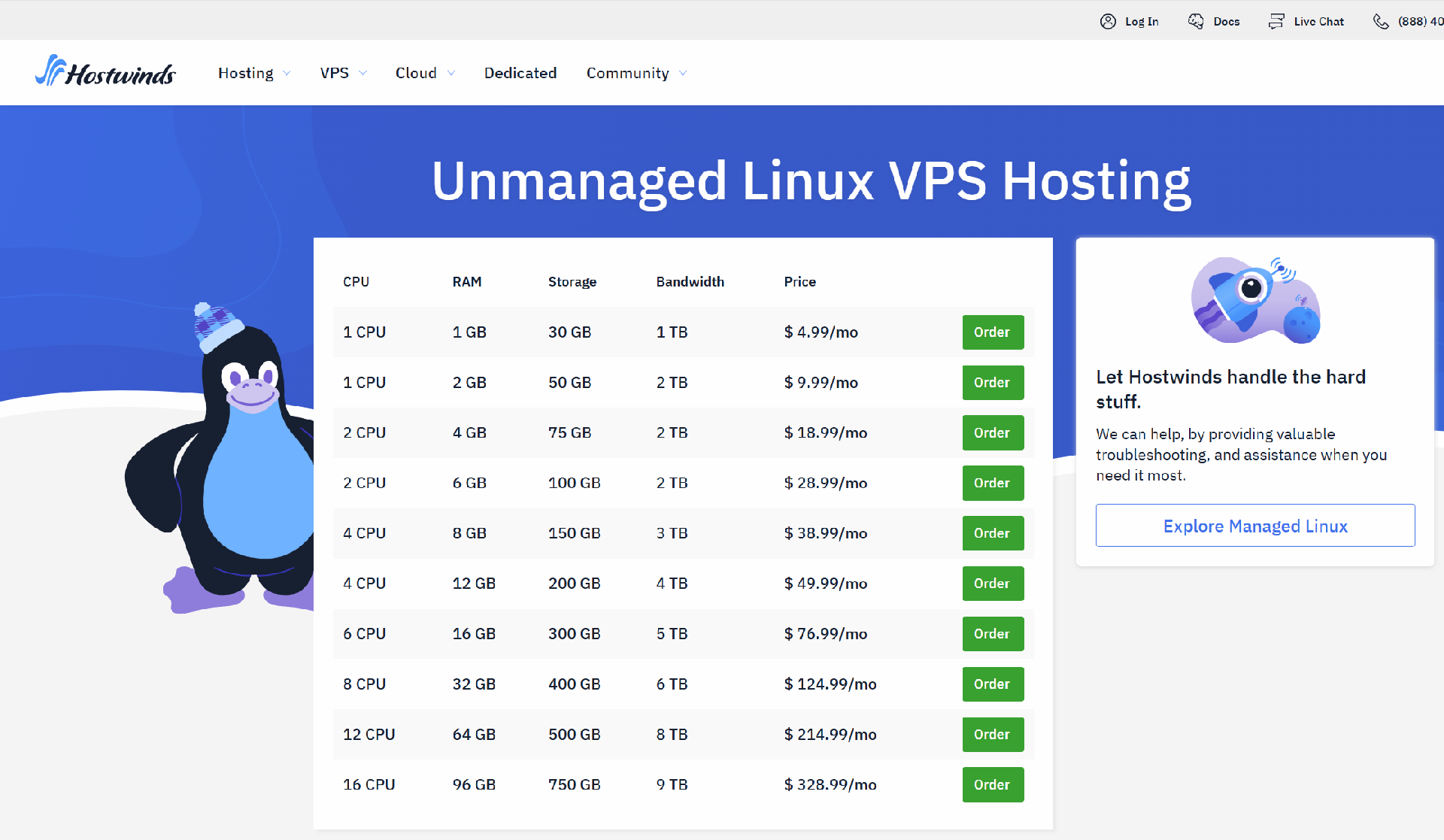This screenshot has width=1444, height=840.
Task: Click the Live Chat speech icon
Action: click(x=1276, y=21)
